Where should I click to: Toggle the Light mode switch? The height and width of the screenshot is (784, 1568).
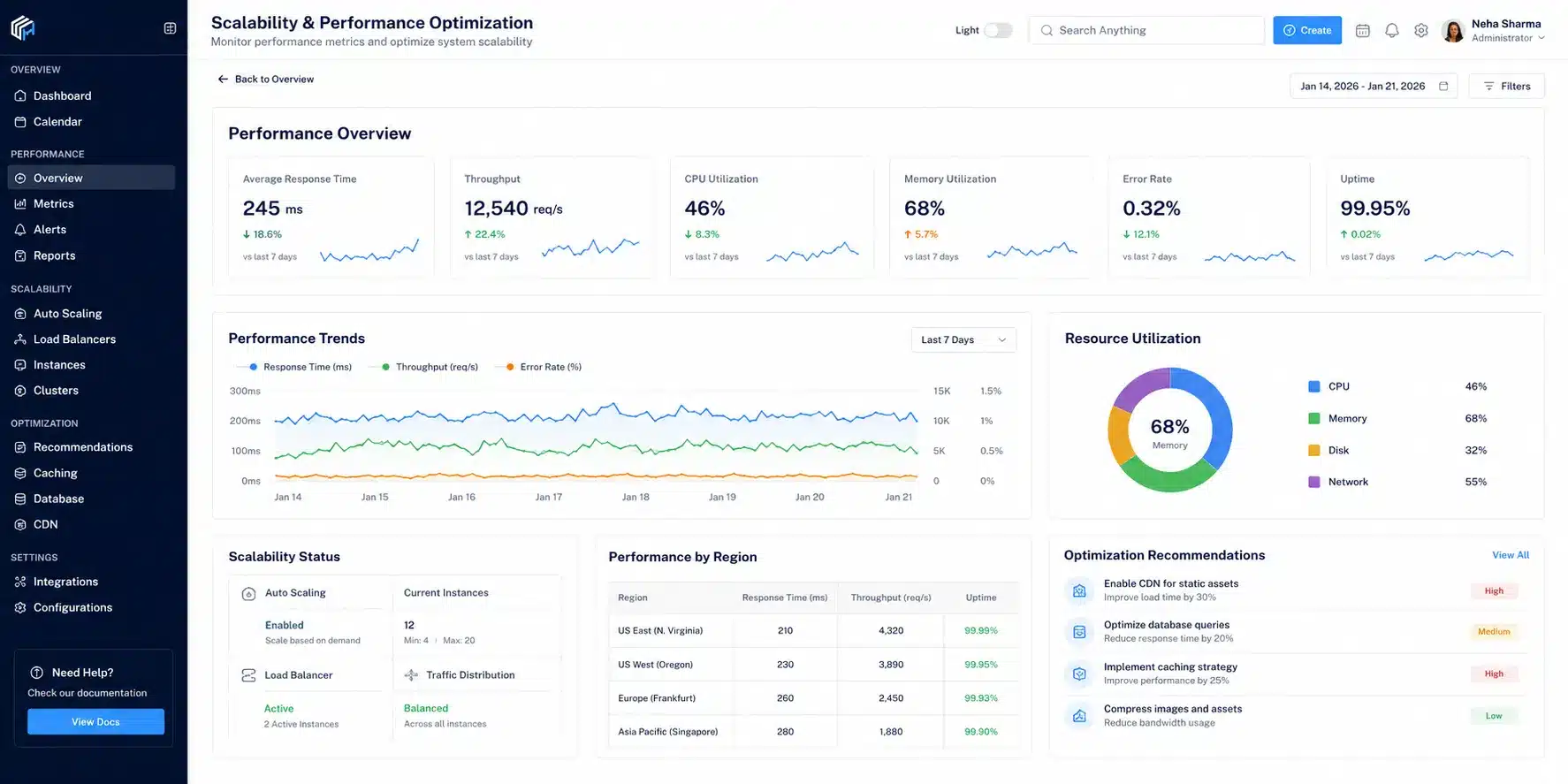click(998, 30)
